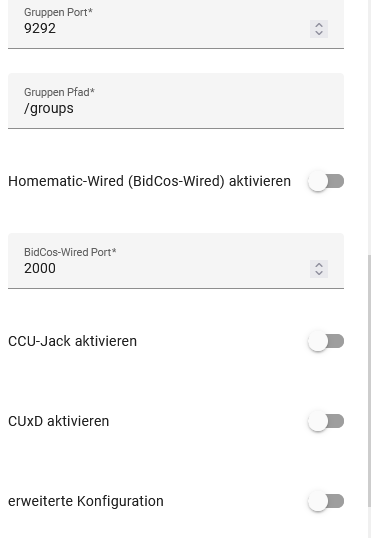Screen dimensions: 371x538
Task: Click the Gruppen Pfad* field caption
Action: point(59,92)
